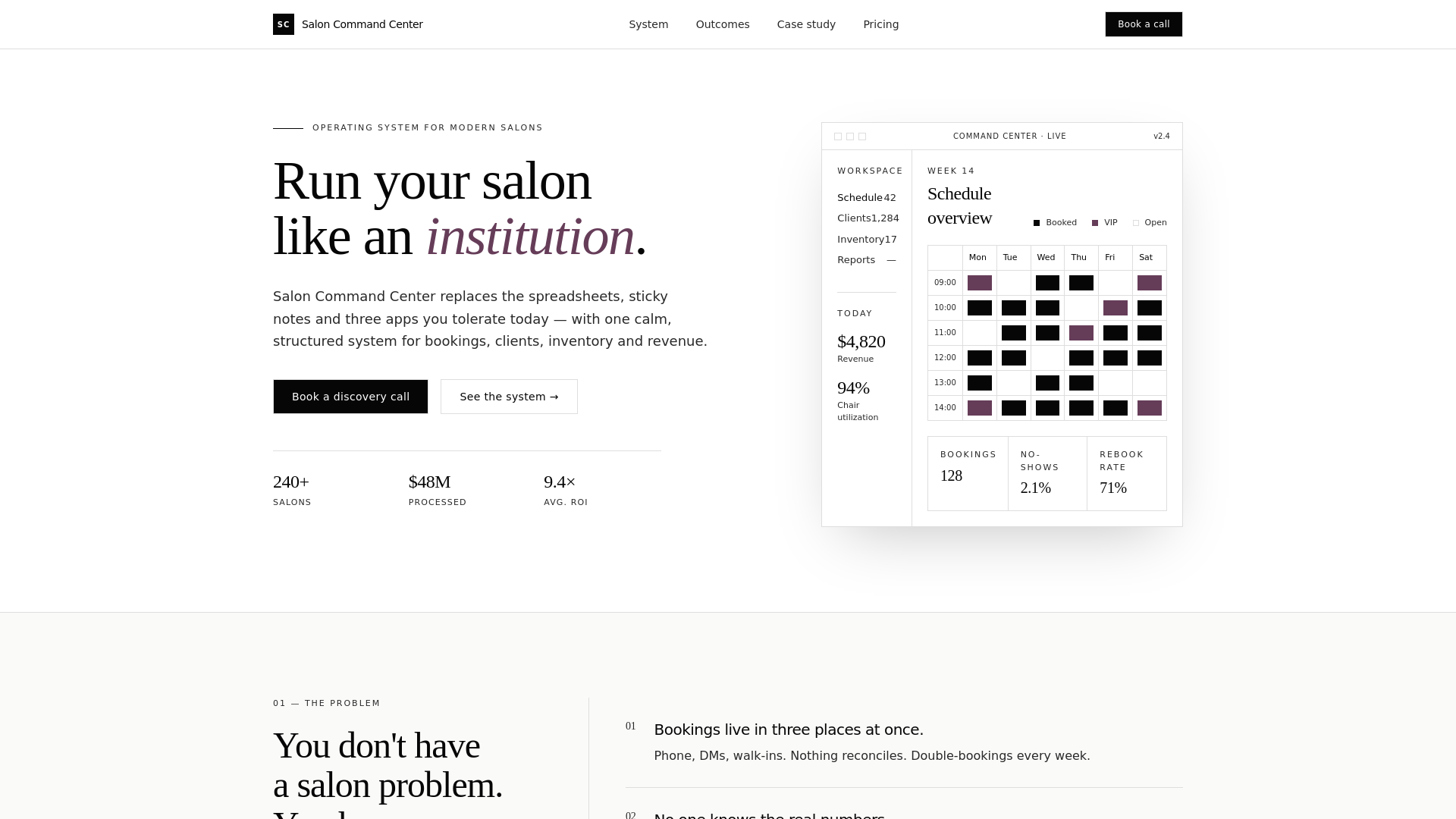Click the Book a call header button
1456x819 pixels.
pyautogui.click(x=1144, y=24)
